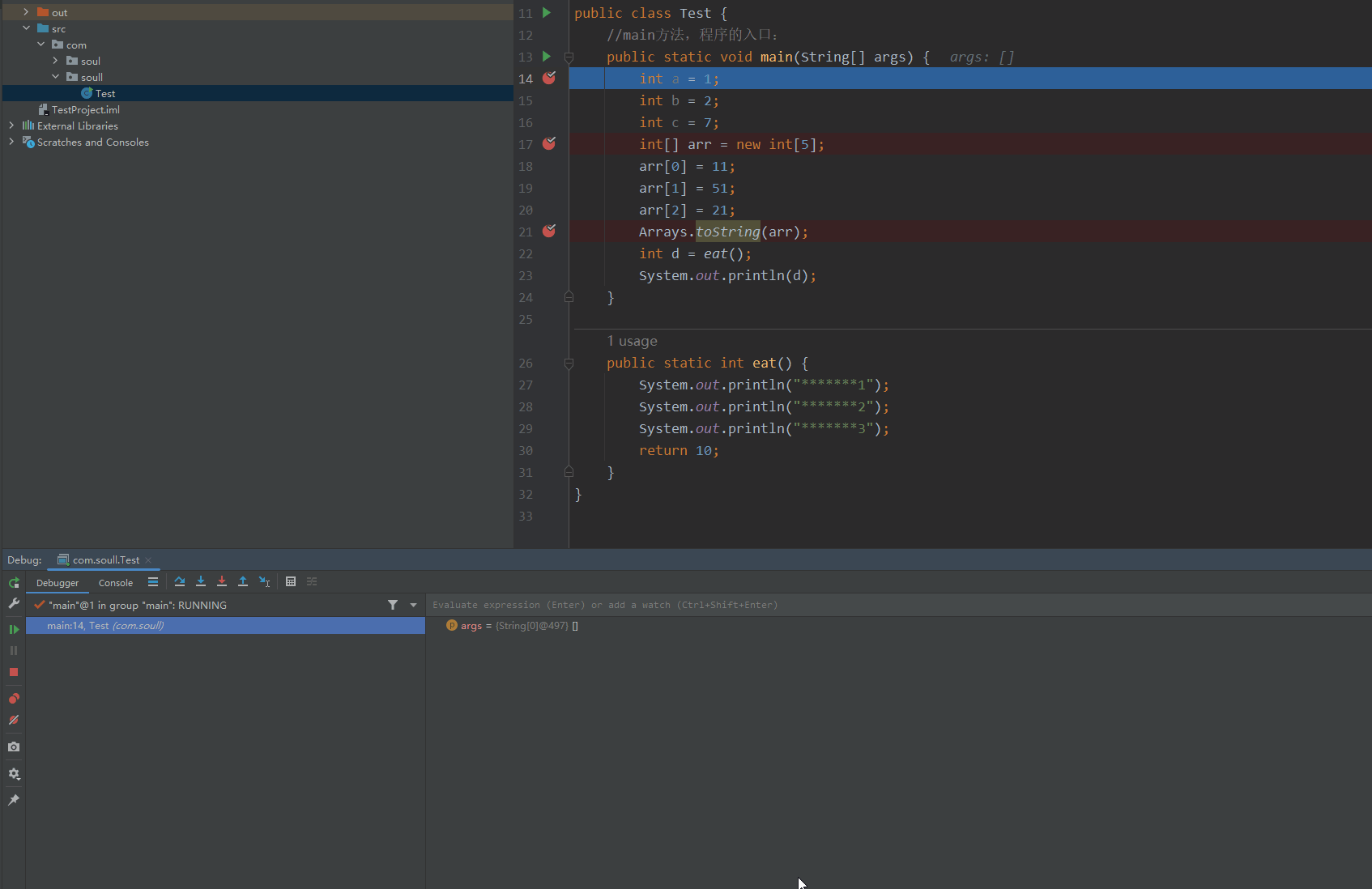
Task: Run class Test from the line 11 gutter
Action: coord(547,13)
